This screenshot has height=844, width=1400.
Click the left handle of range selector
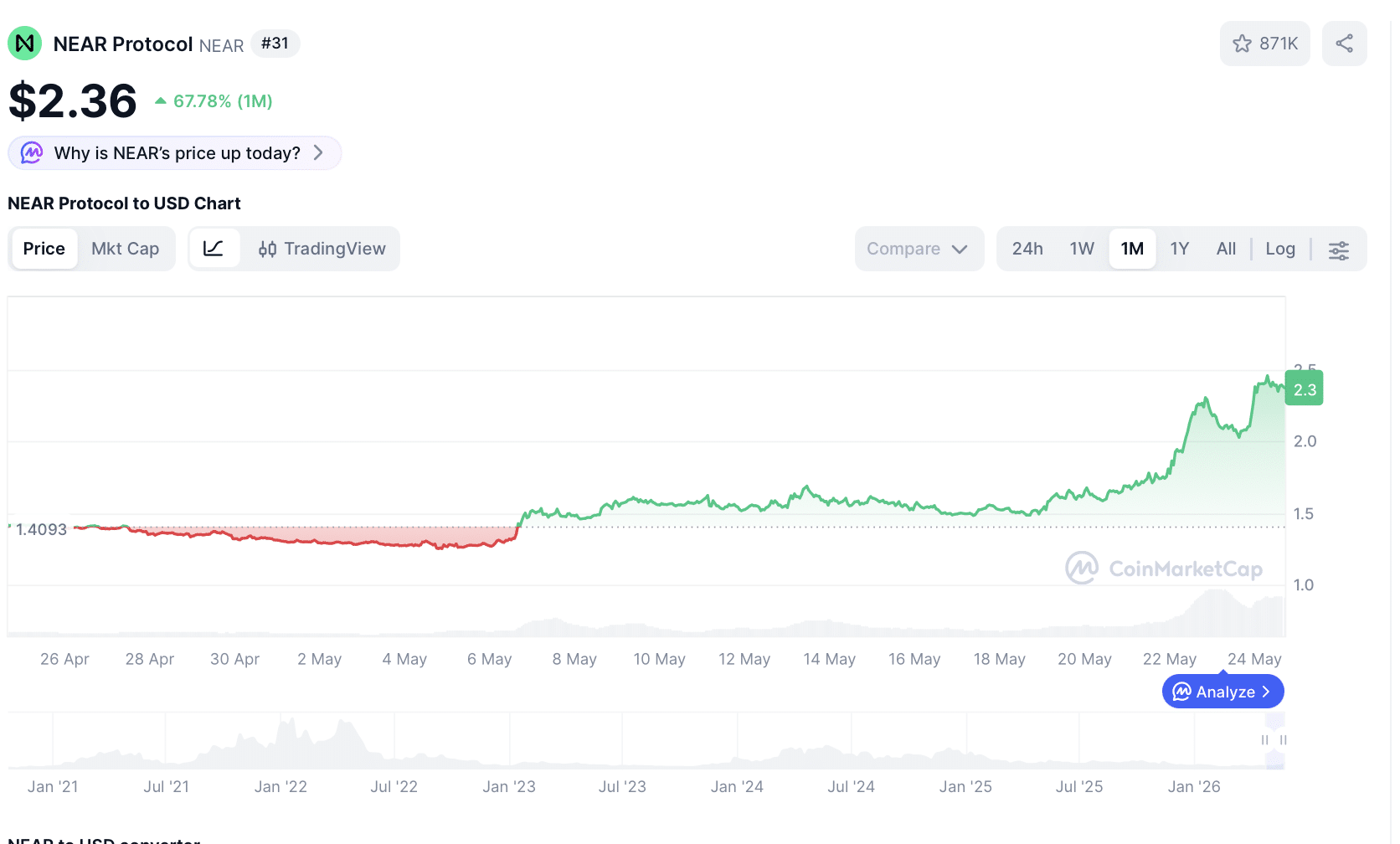coord(1264,740)
